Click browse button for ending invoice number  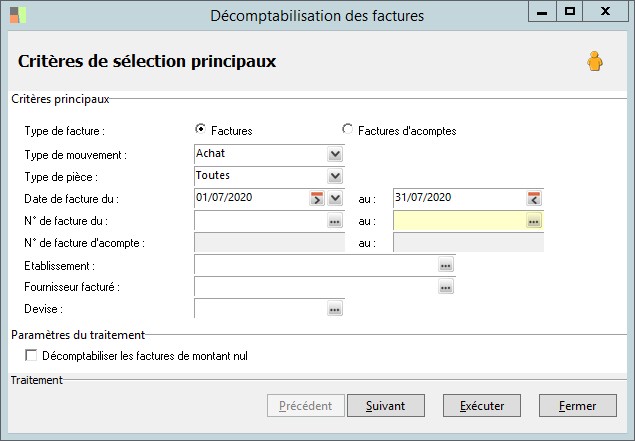point(534,221)
